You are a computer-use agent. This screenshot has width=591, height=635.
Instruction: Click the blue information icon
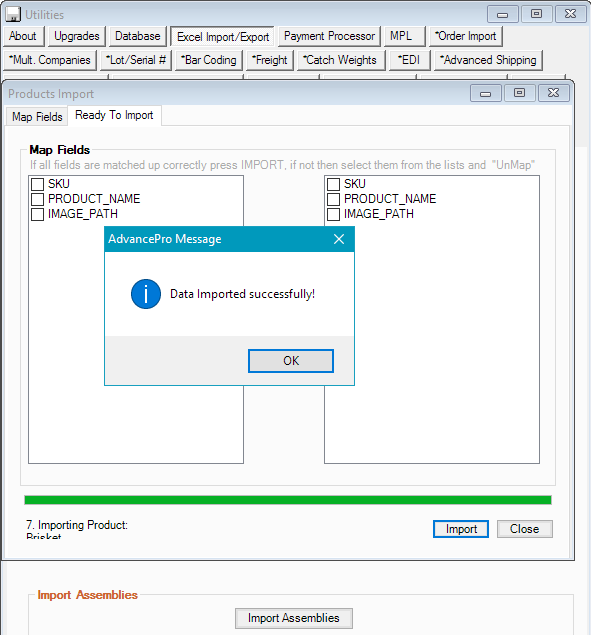click(146, 294)
